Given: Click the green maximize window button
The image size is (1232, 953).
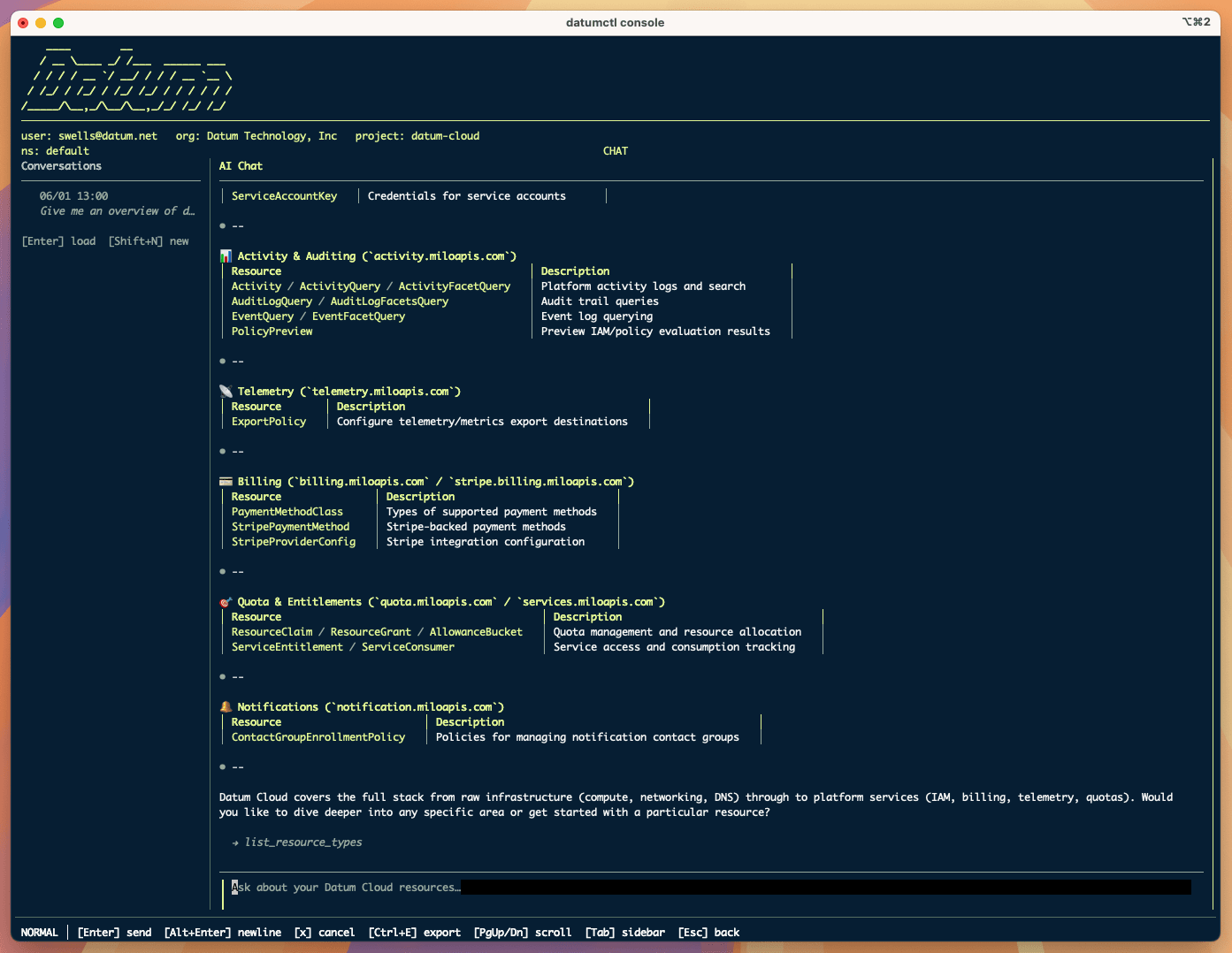Looking at the screenshot, I should pyautogui.click(x=58, y=22).
